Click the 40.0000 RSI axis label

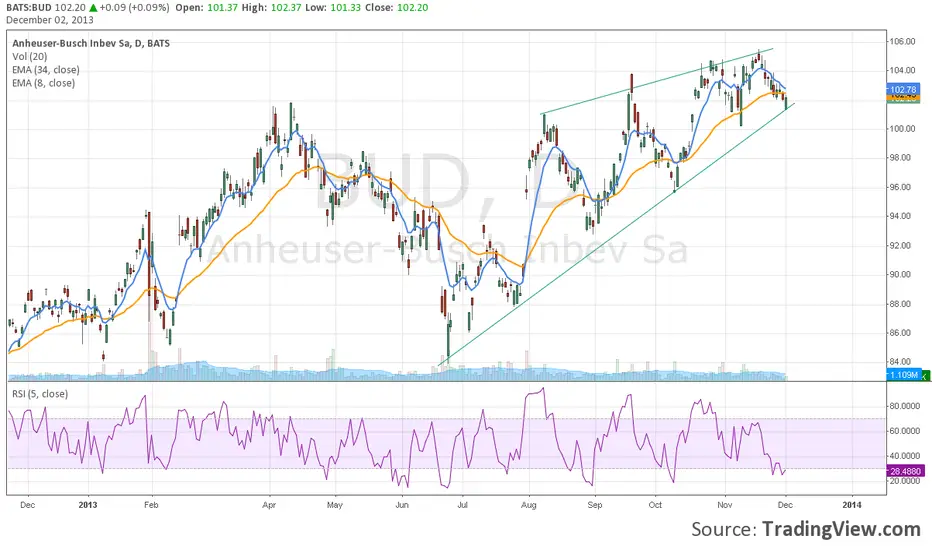905,456
